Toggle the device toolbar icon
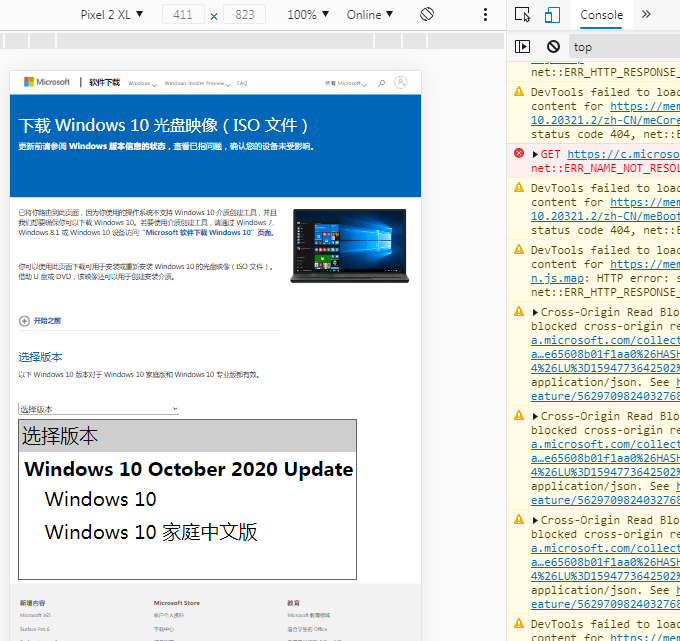This screenshot has height=641, width=680. click(552, 15)
